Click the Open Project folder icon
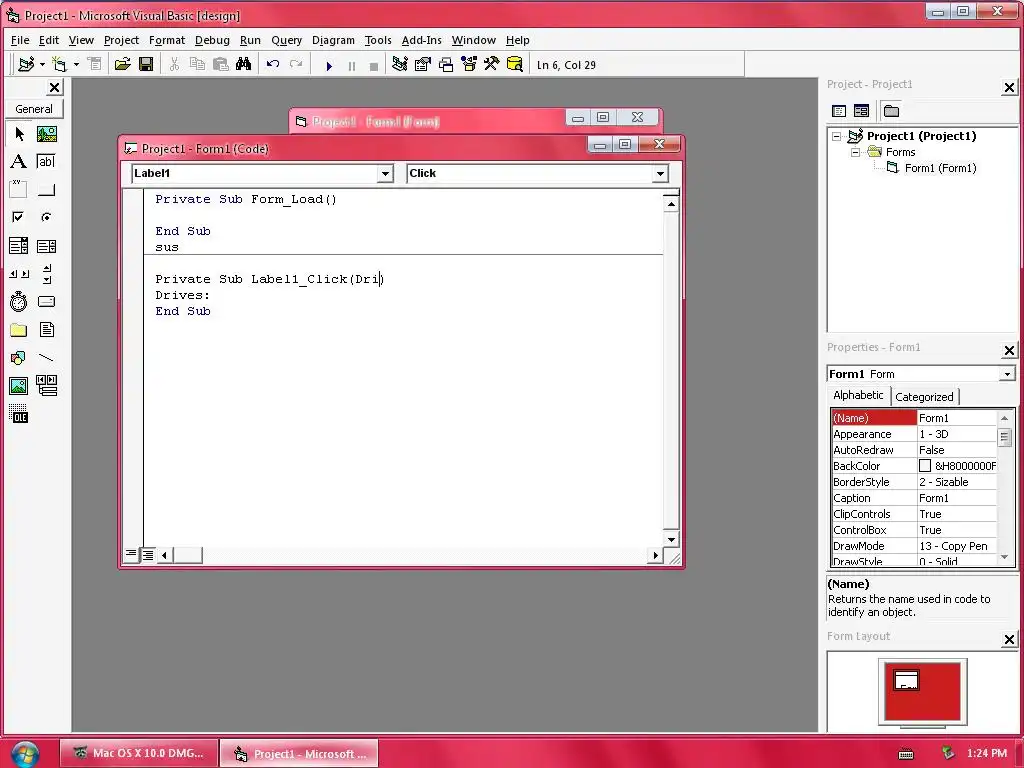The height and width of the screenshot is (768, 1024). [122, 64]
